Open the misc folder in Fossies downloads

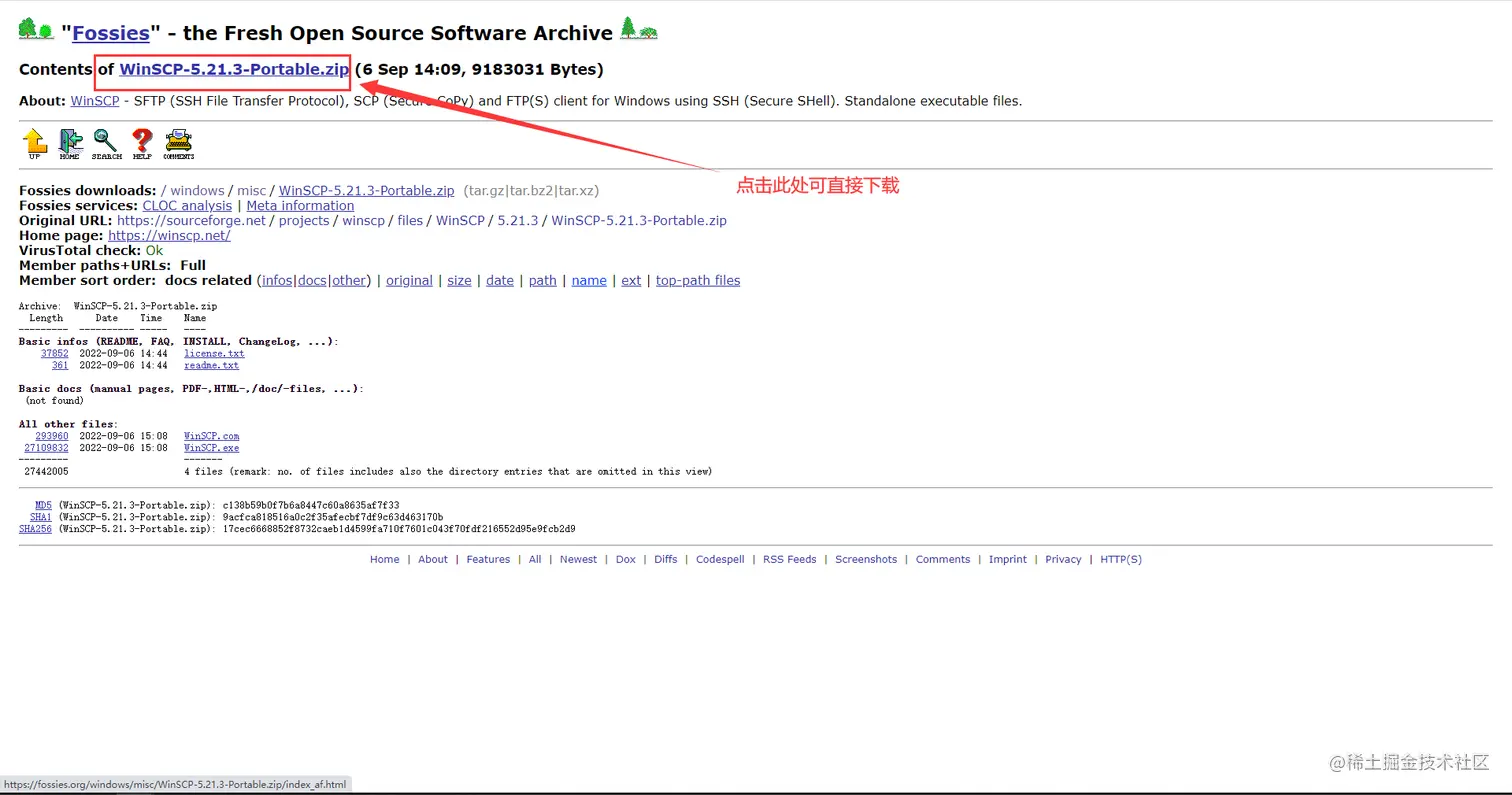[251, 191]
